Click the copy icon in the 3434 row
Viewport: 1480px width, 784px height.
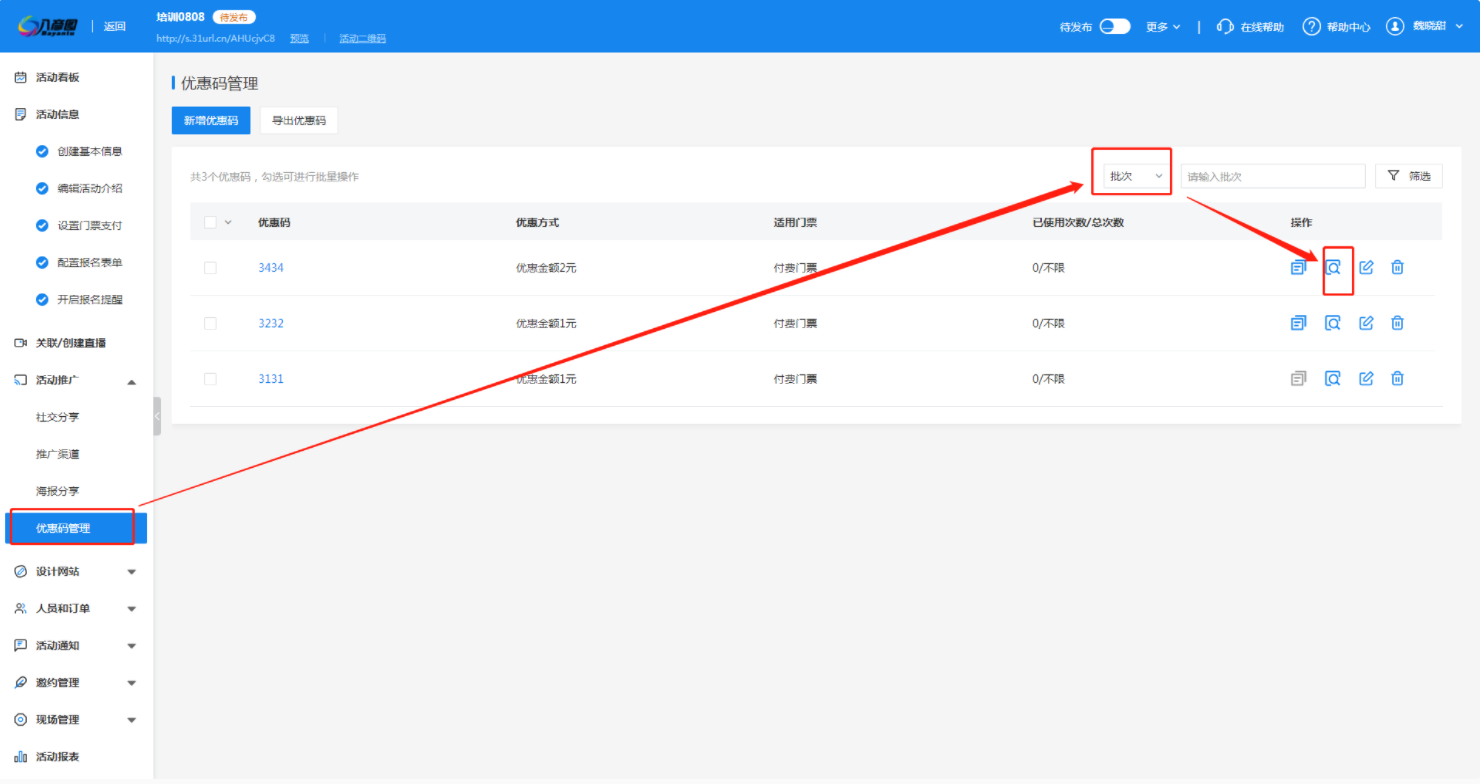pyautogui.click(x=1298, y=268)
